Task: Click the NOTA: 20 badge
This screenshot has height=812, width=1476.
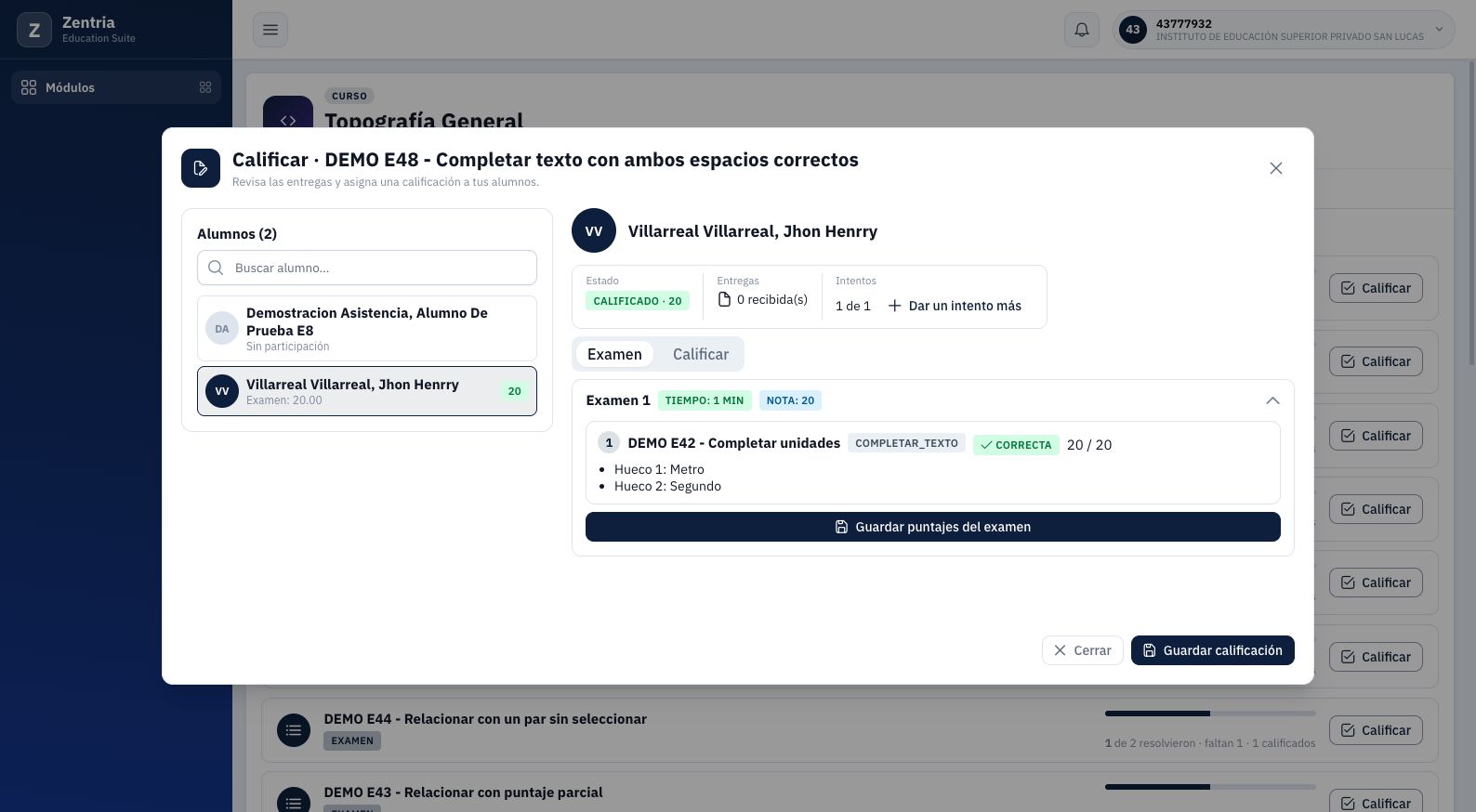Action: pyautogui.click(x=790, y=400)
